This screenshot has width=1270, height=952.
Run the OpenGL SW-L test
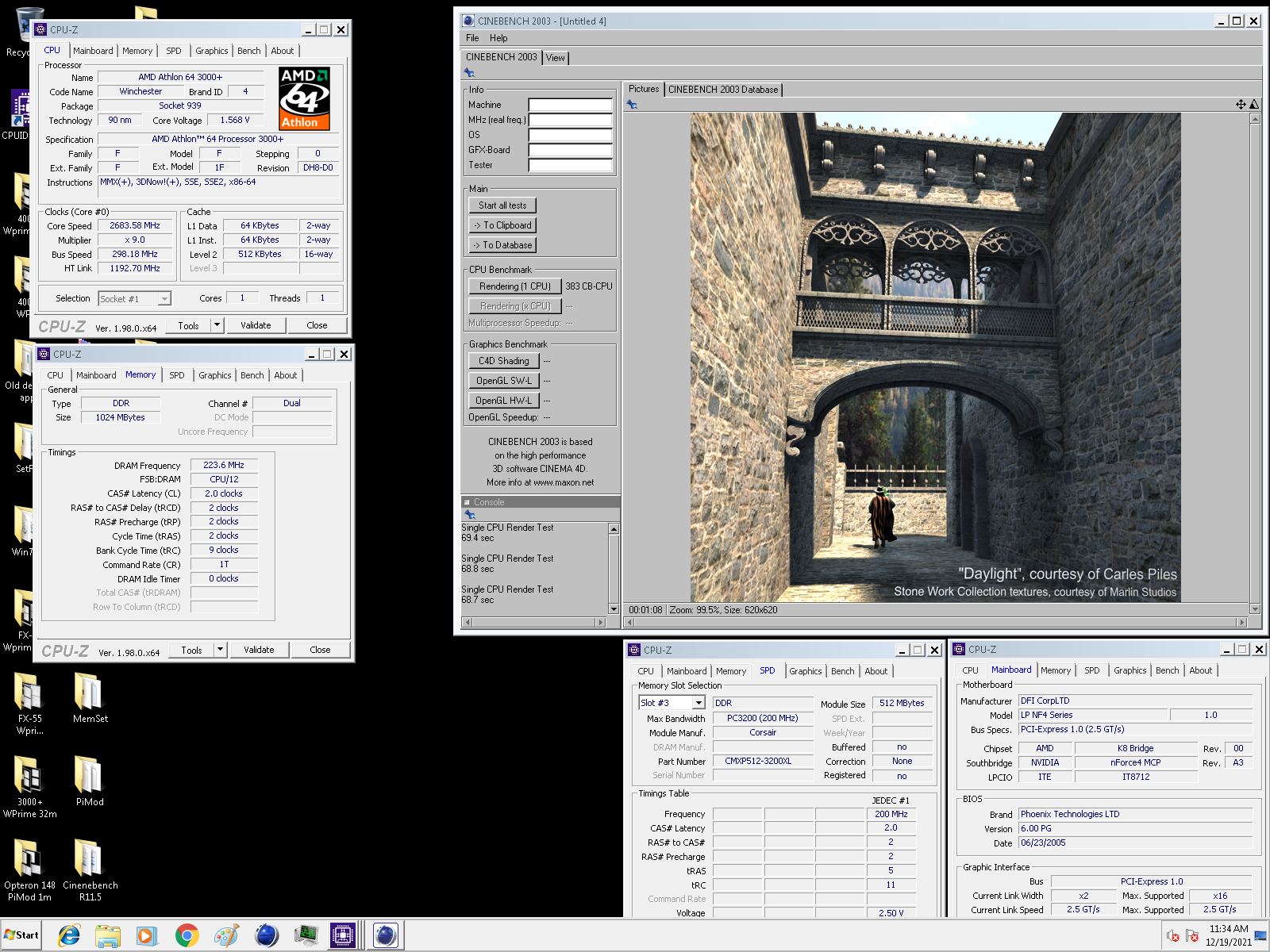(504, 381)
